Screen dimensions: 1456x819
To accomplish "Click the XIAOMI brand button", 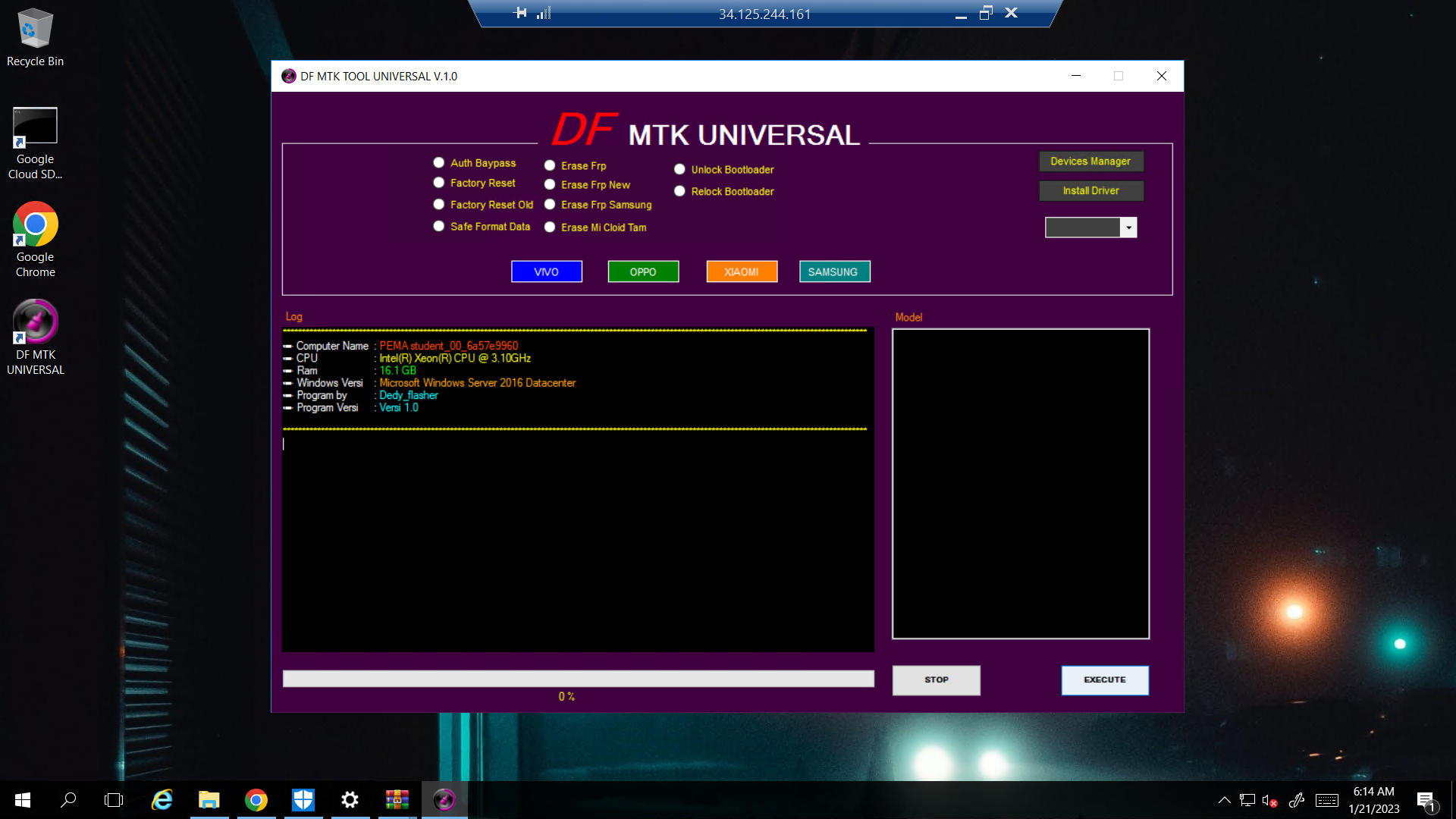I will [x=740, y=271].
